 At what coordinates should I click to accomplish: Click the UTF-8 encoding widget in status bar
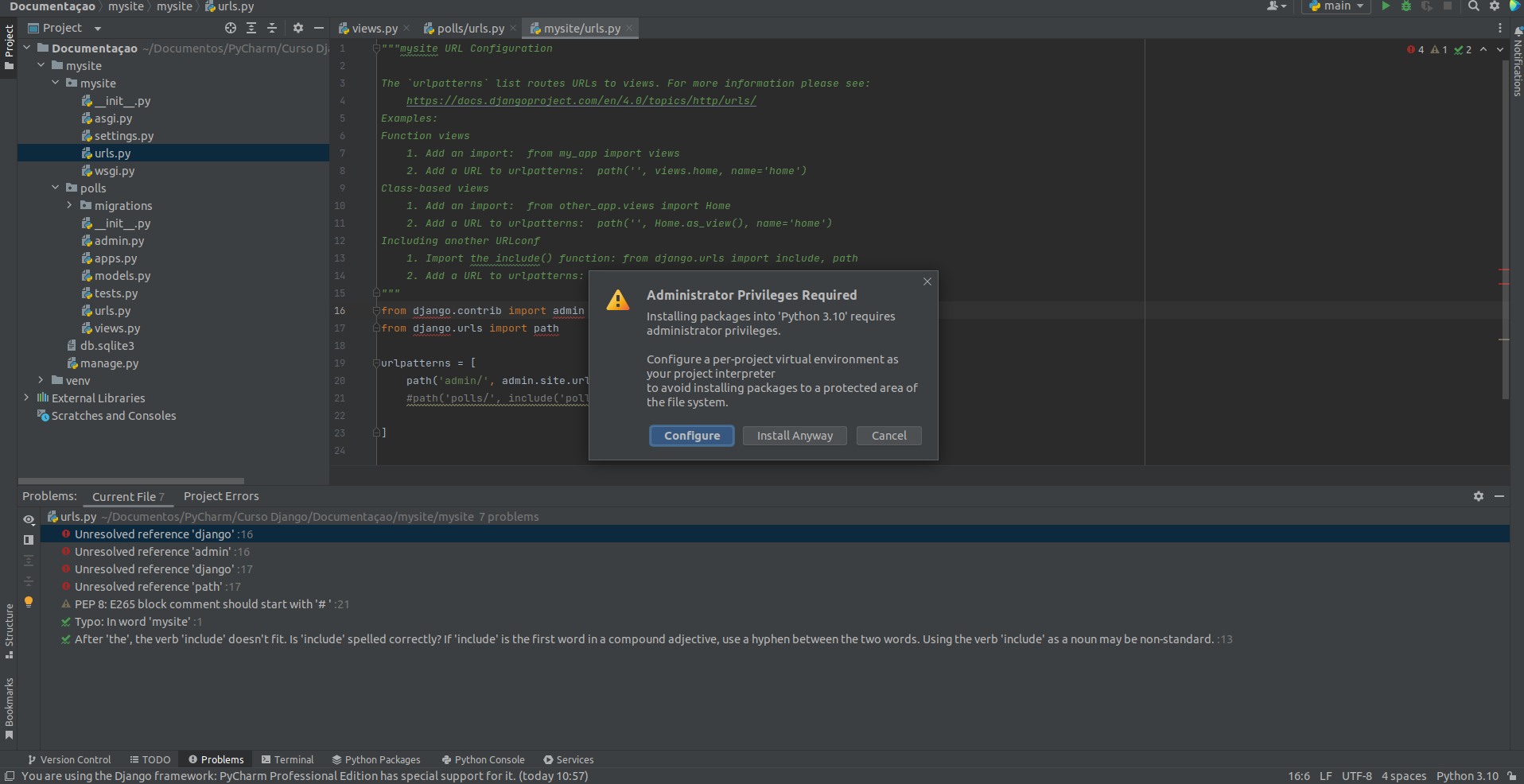(1357, 776)
